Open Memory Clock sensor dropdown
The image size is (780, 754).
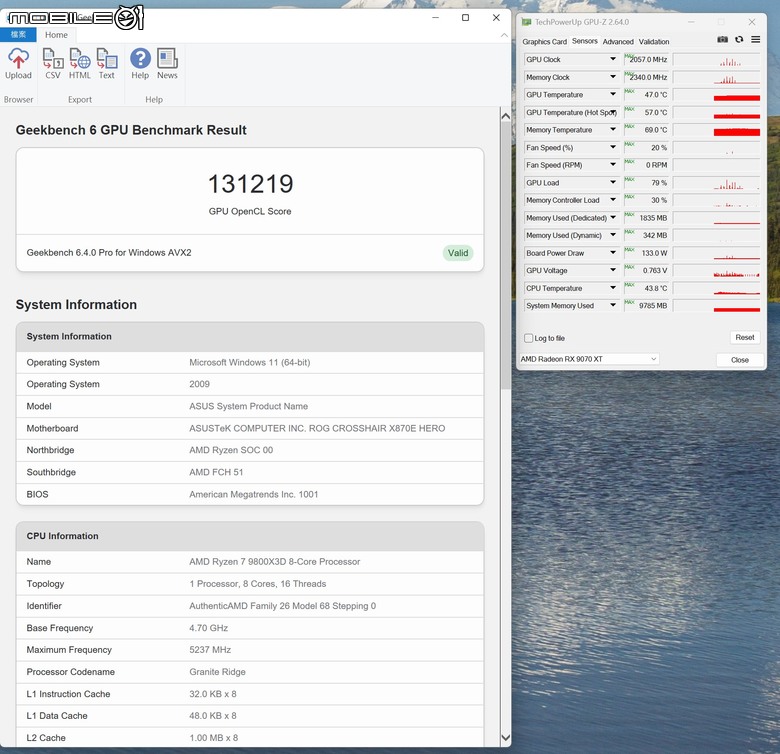coord(613,77)
